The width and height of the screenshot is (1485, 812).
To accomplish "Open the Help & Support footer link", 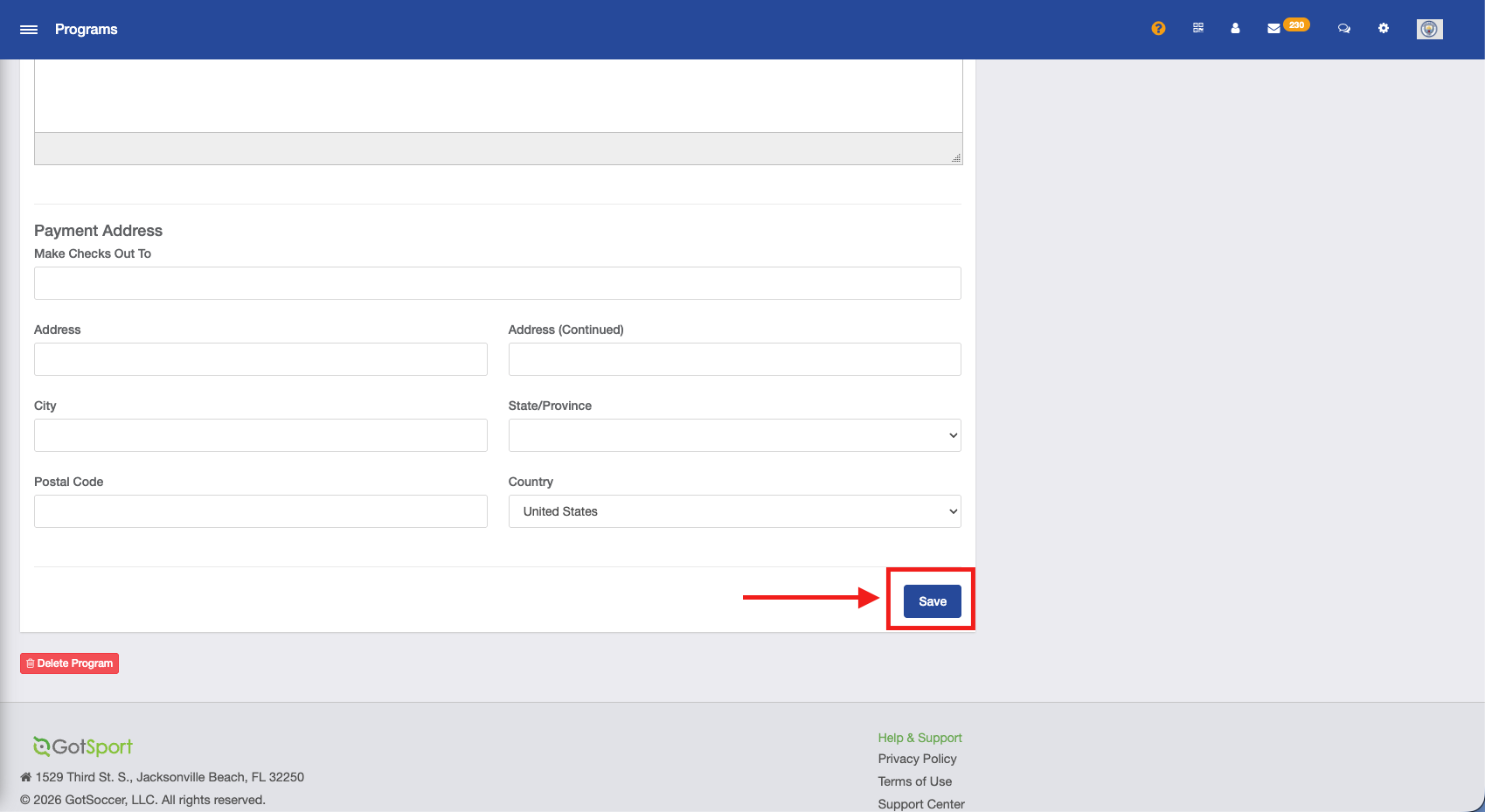I will 919,738.
